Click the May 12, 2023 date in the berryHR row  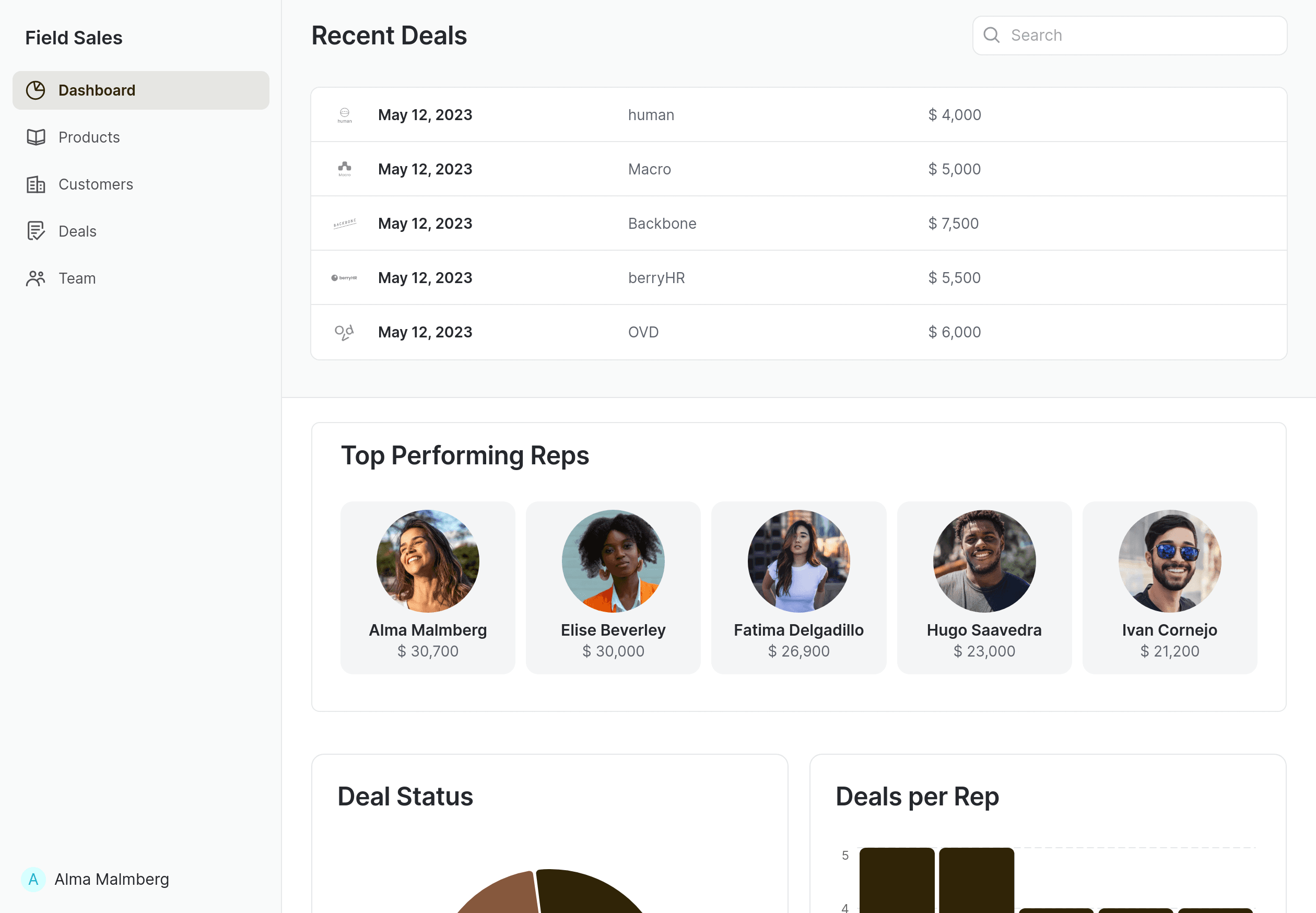(x=425, y=278)
